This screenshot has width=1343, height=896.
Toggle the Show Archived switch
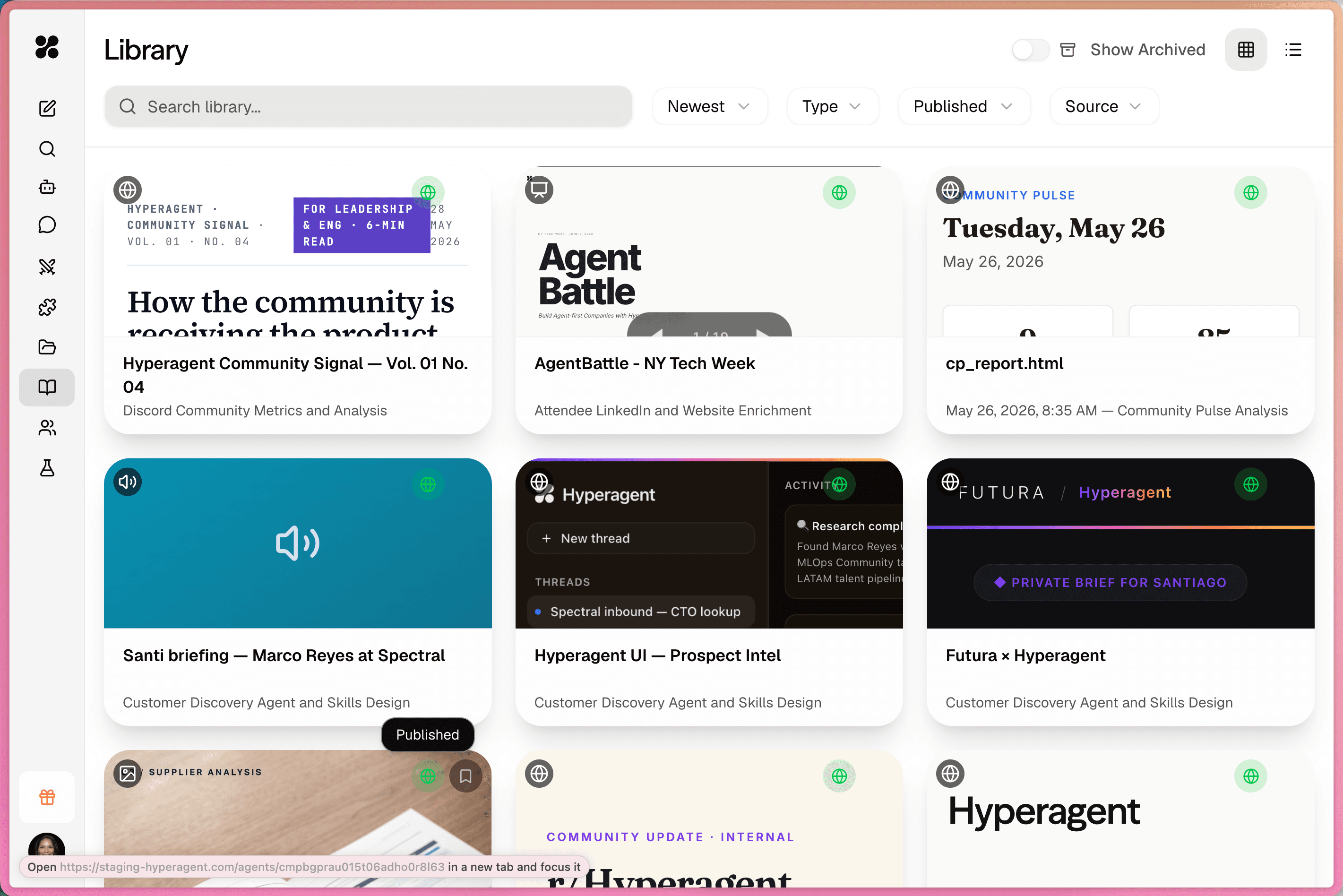click(x=1031, y=50)
